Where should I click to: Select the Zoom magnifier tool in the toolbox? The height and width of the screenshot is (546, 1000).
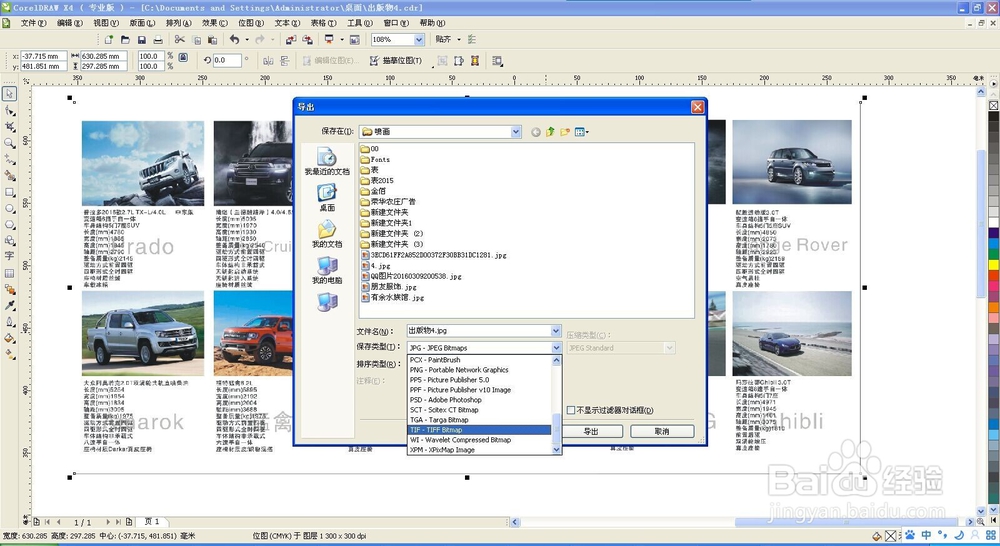pyautogui.click(x=10, y=144)
